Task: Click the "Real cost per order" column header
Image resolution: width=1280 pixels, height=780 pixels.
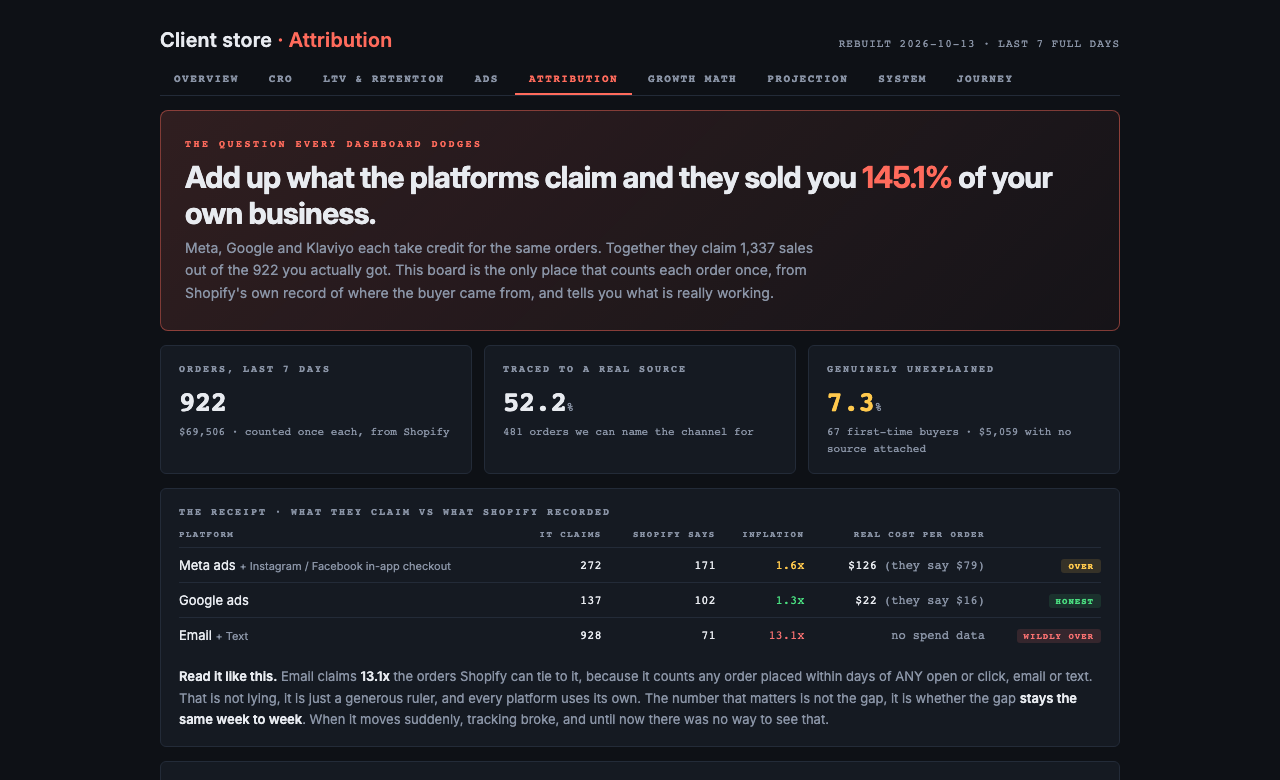Action: click(x=919, y=534)
